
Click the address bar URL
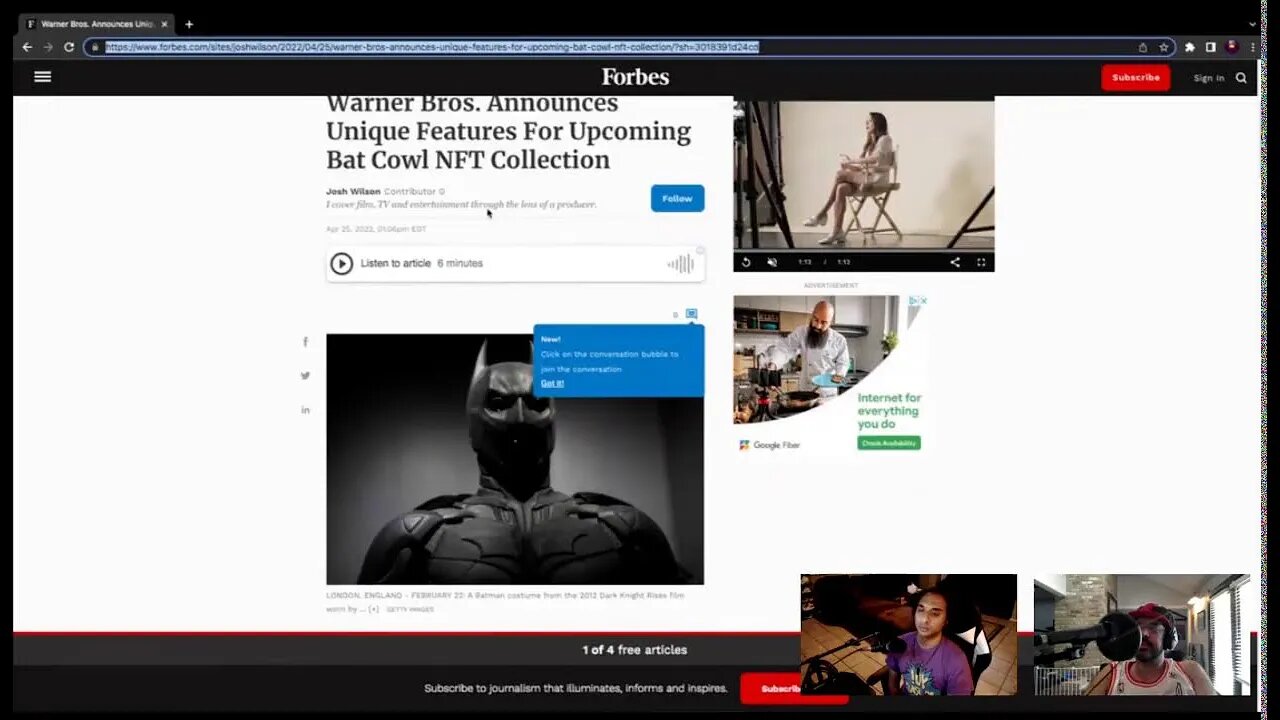coord(432,47)
